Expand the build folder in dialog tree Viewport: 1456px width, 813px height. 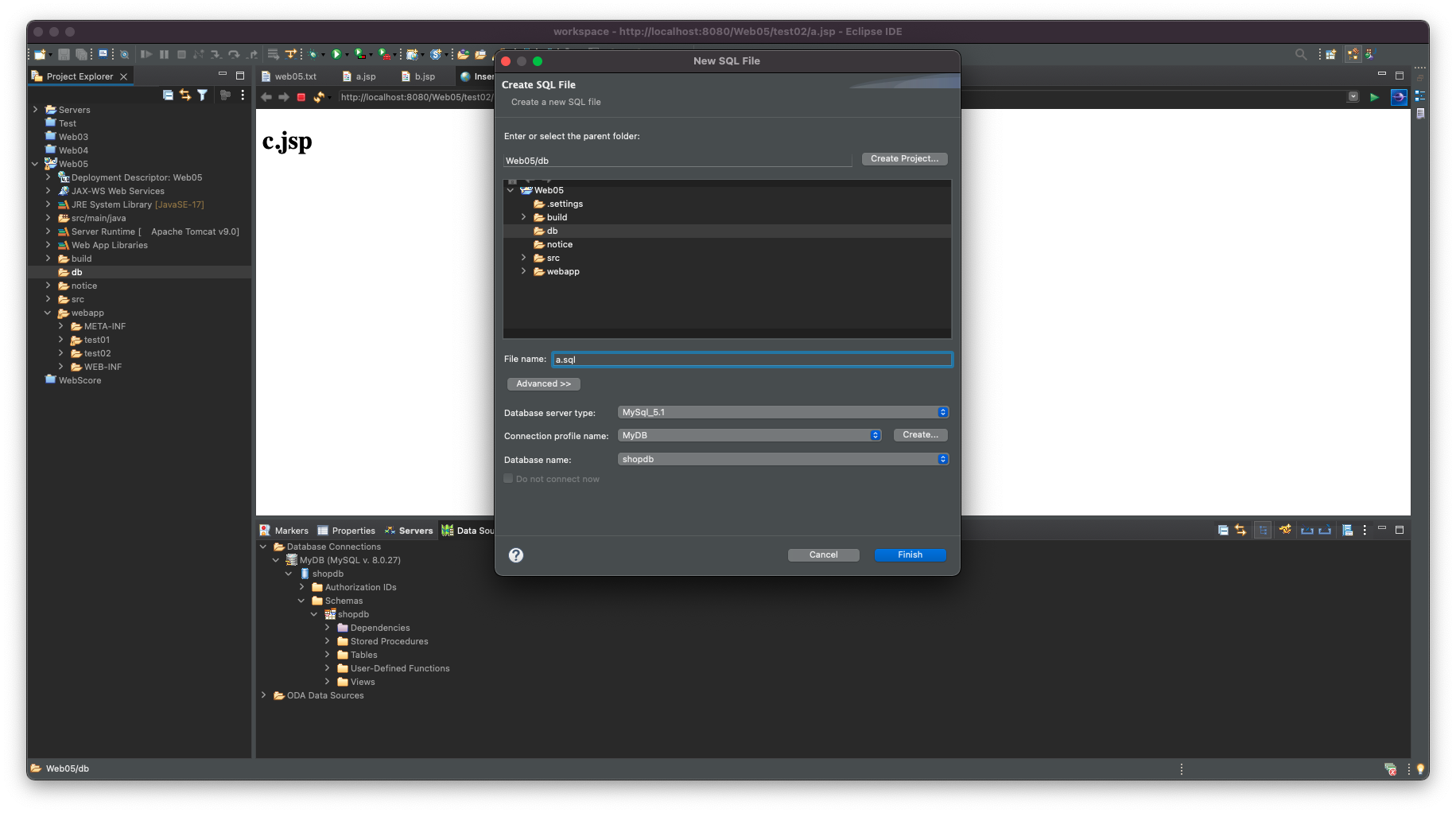click(x=523, y=217)
